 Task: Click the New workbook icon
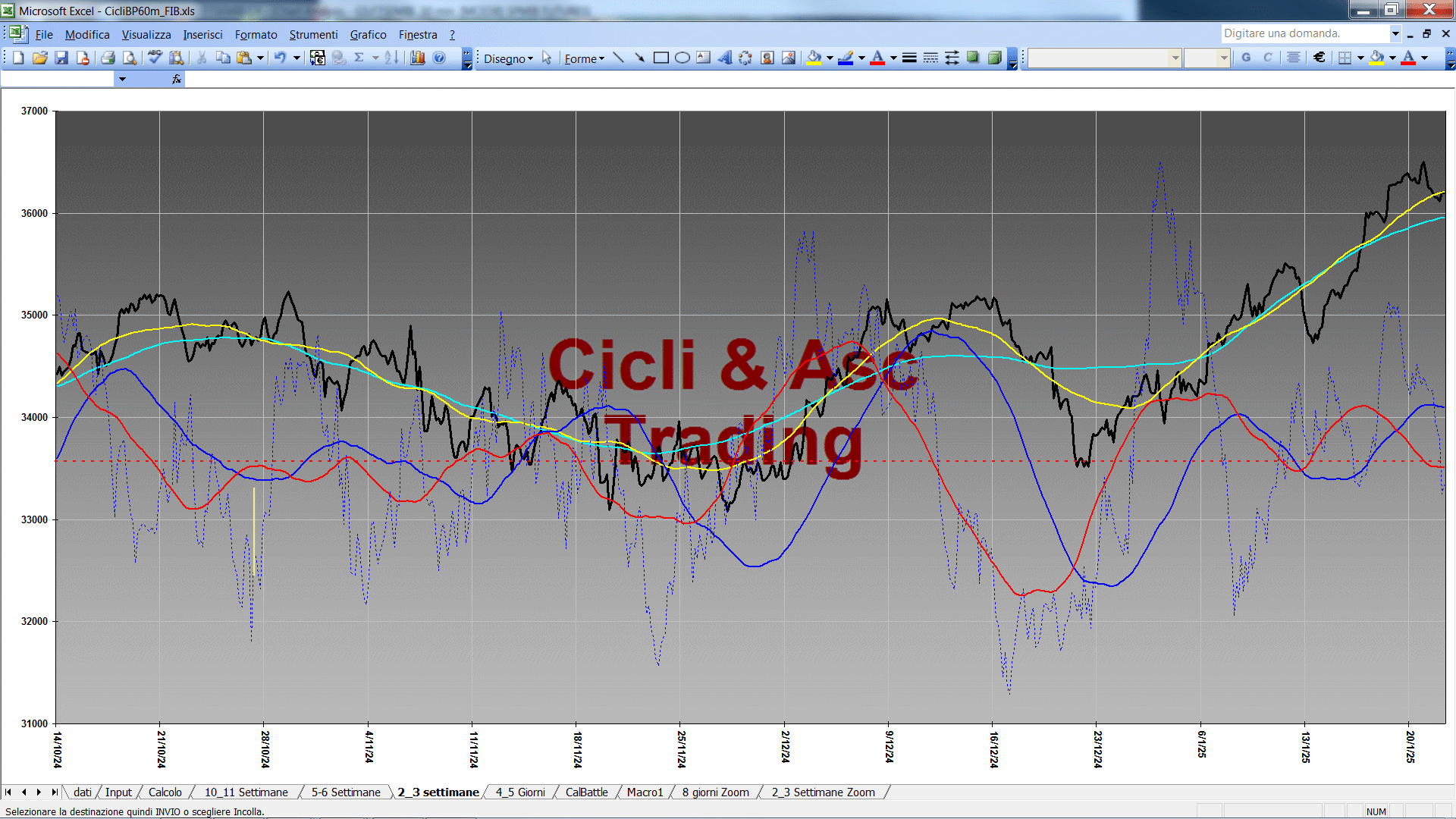click(18, 58)
